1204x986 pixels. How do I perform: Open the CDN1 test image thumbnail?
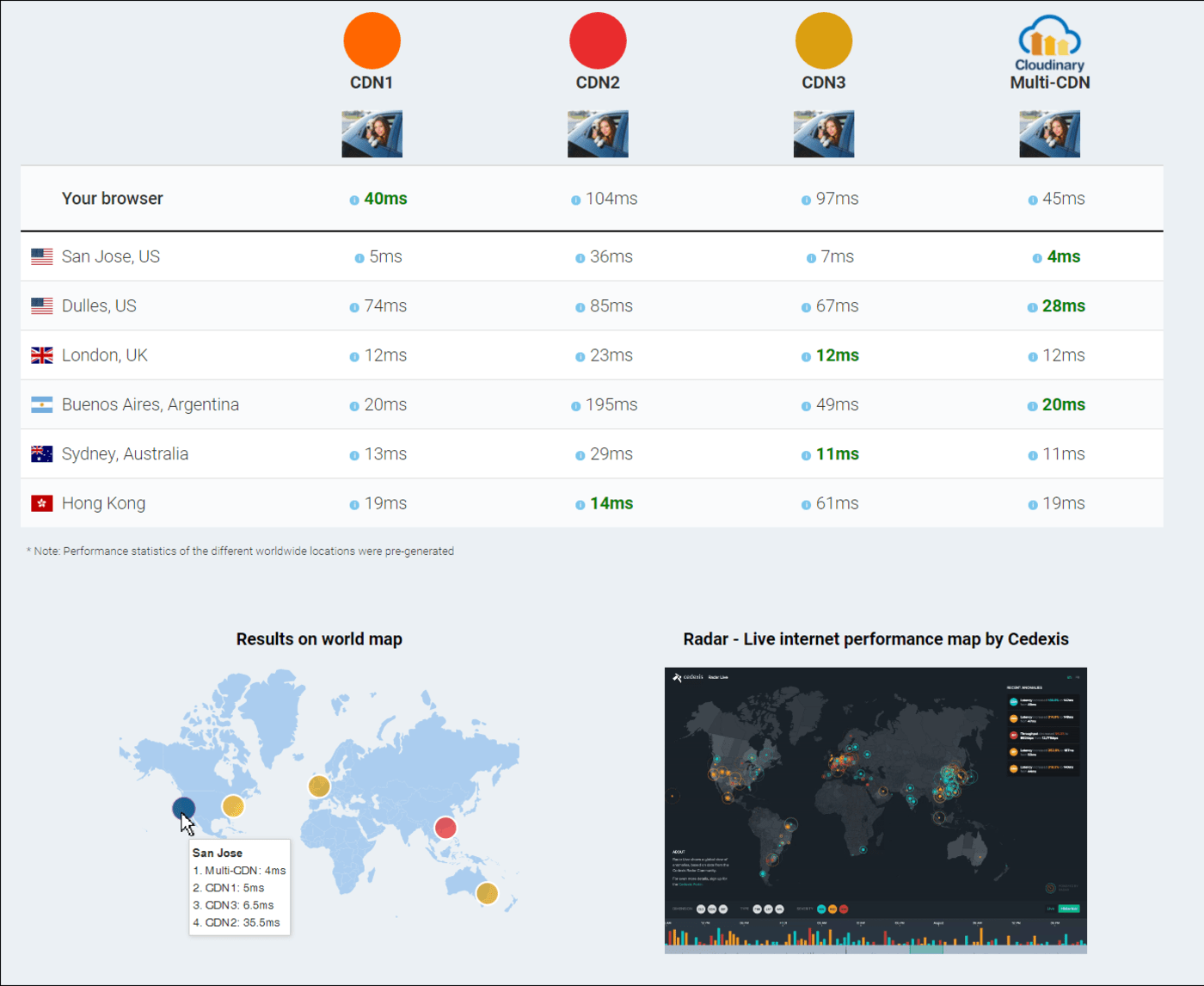pyautogui.click(x=372, y=133)
